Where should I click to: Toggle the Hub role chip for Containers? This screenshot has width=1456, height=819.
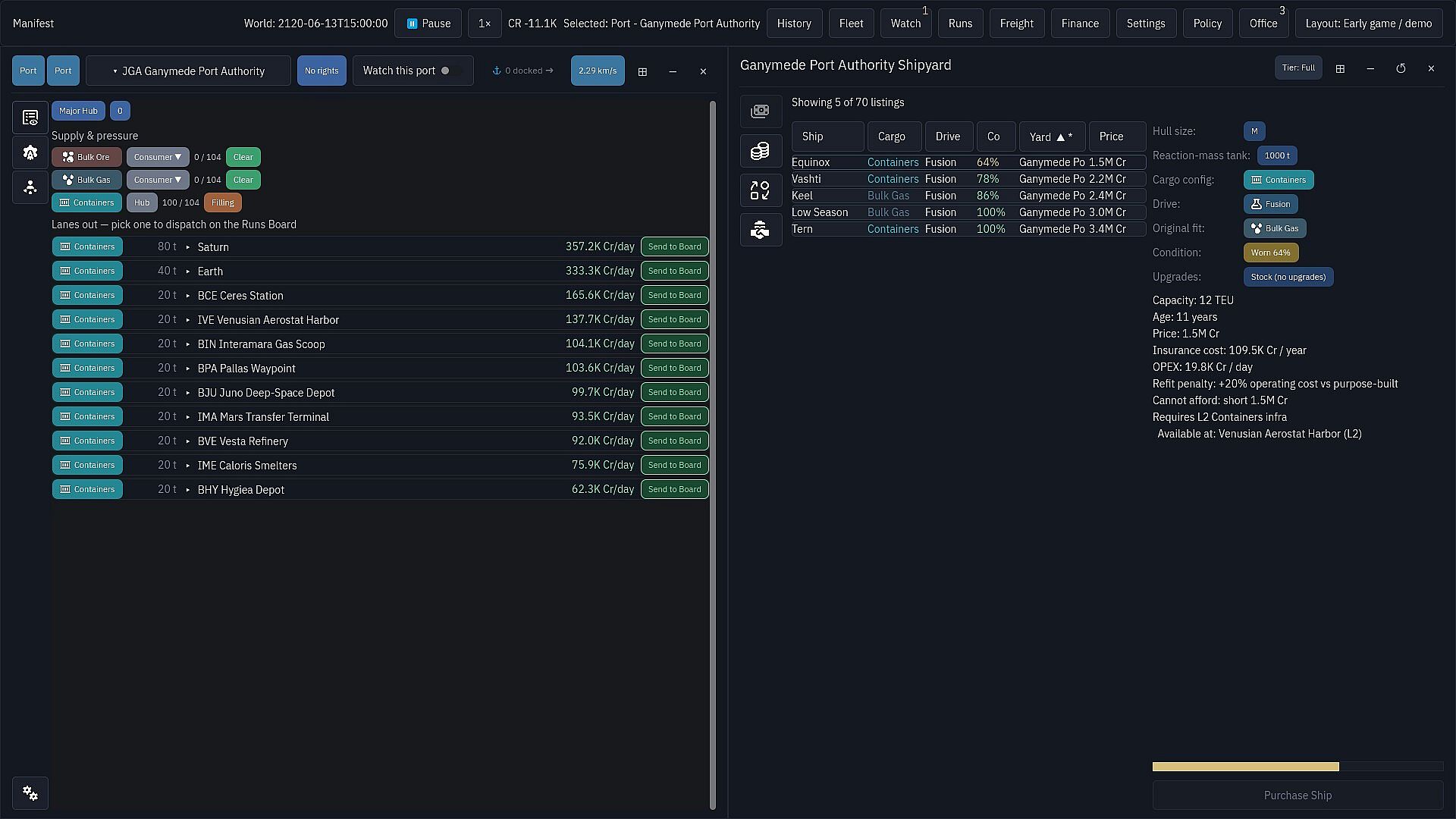click(x=142, y=202)
